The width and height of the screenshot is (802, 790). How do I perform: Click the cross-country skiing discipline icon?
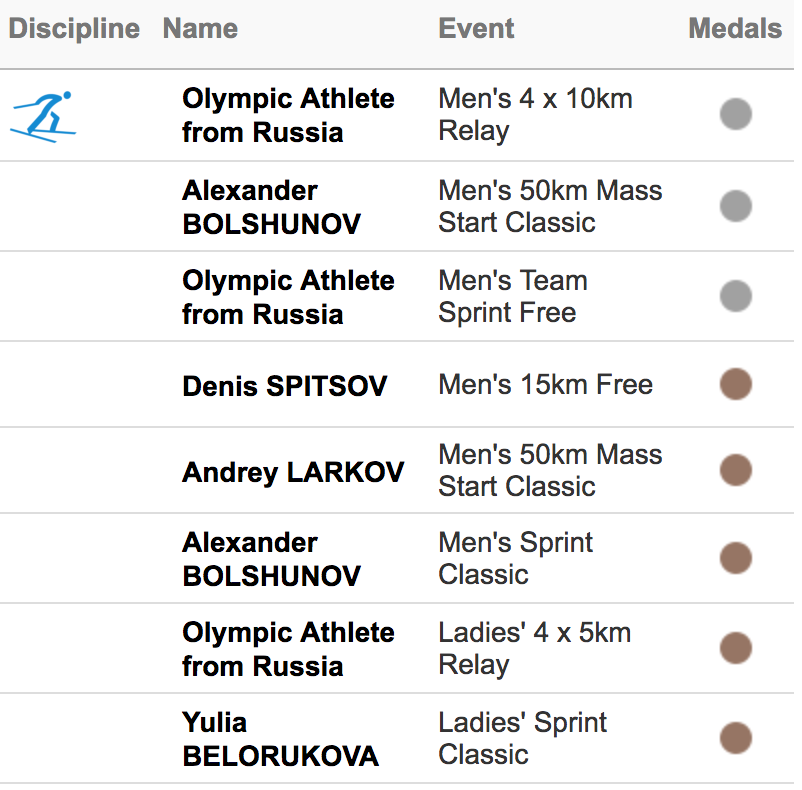(43, 117)
